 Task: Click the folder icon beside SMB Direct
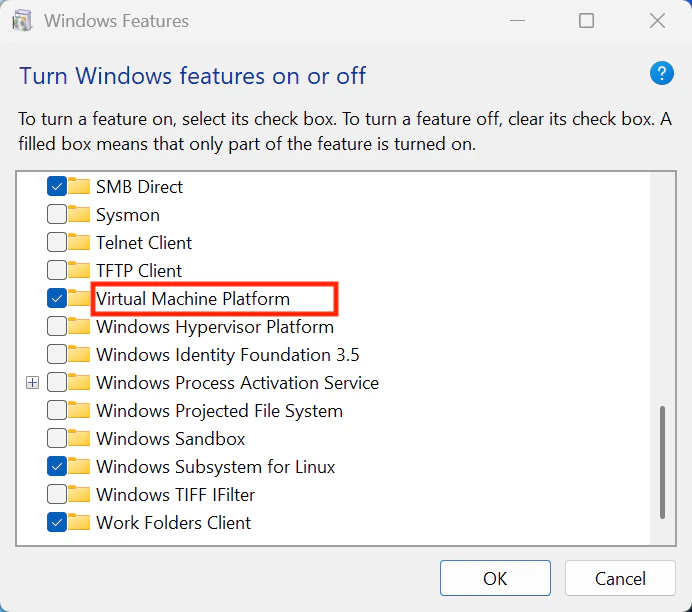click(x=79, y=186)
